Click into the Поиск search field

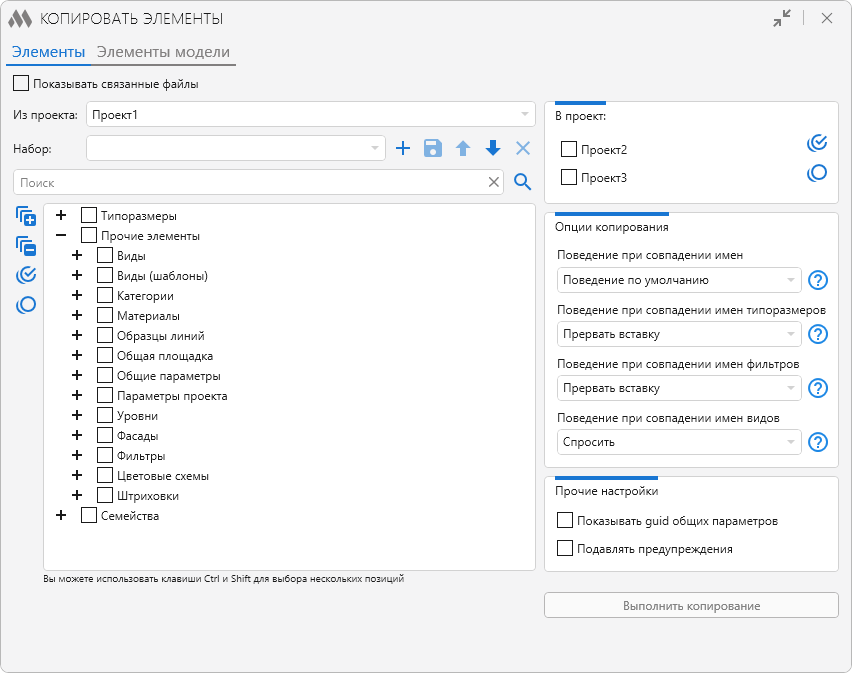click(250, 182)
